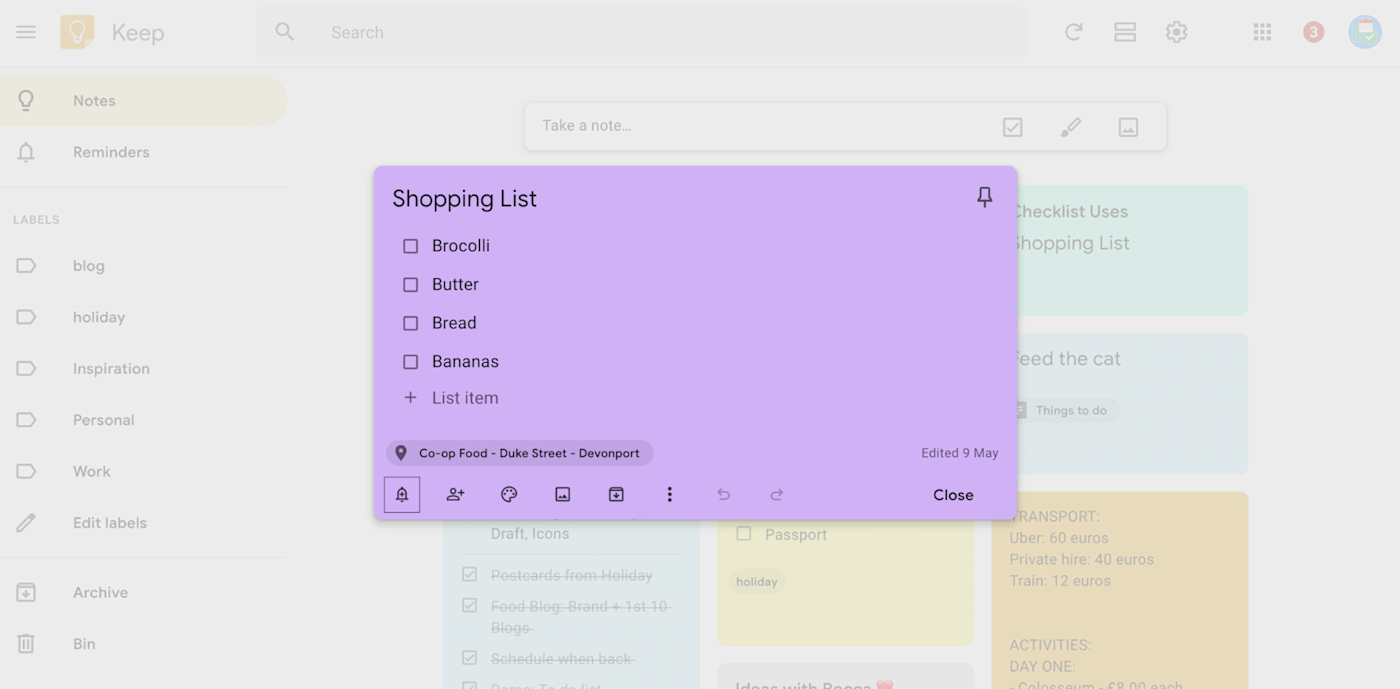Create new note with image icon
Viewport: 1400px width, 689px height.
[1128, 127]
